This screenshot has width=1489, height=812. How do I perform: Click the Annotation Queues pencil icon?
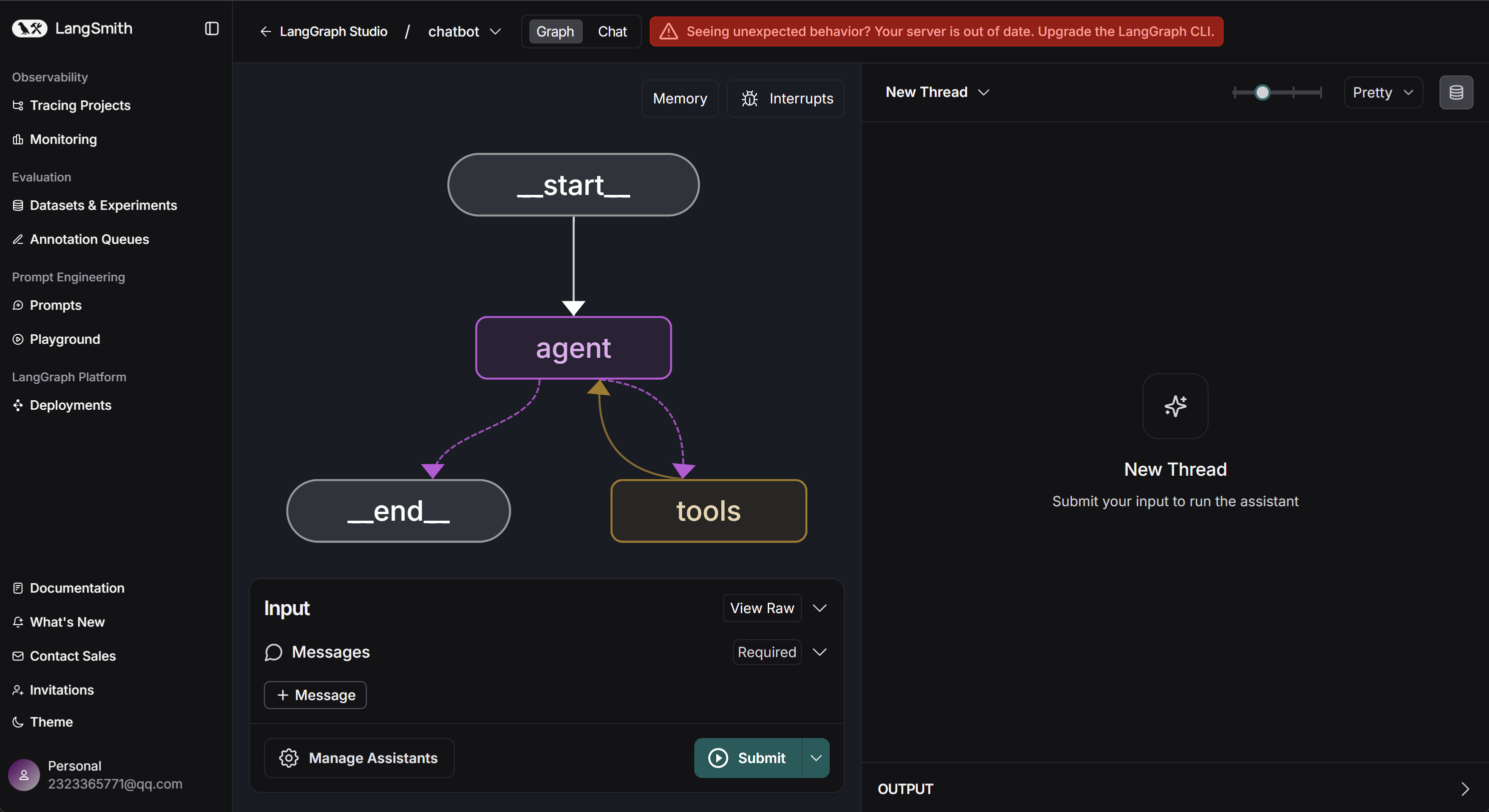[18, 239]
